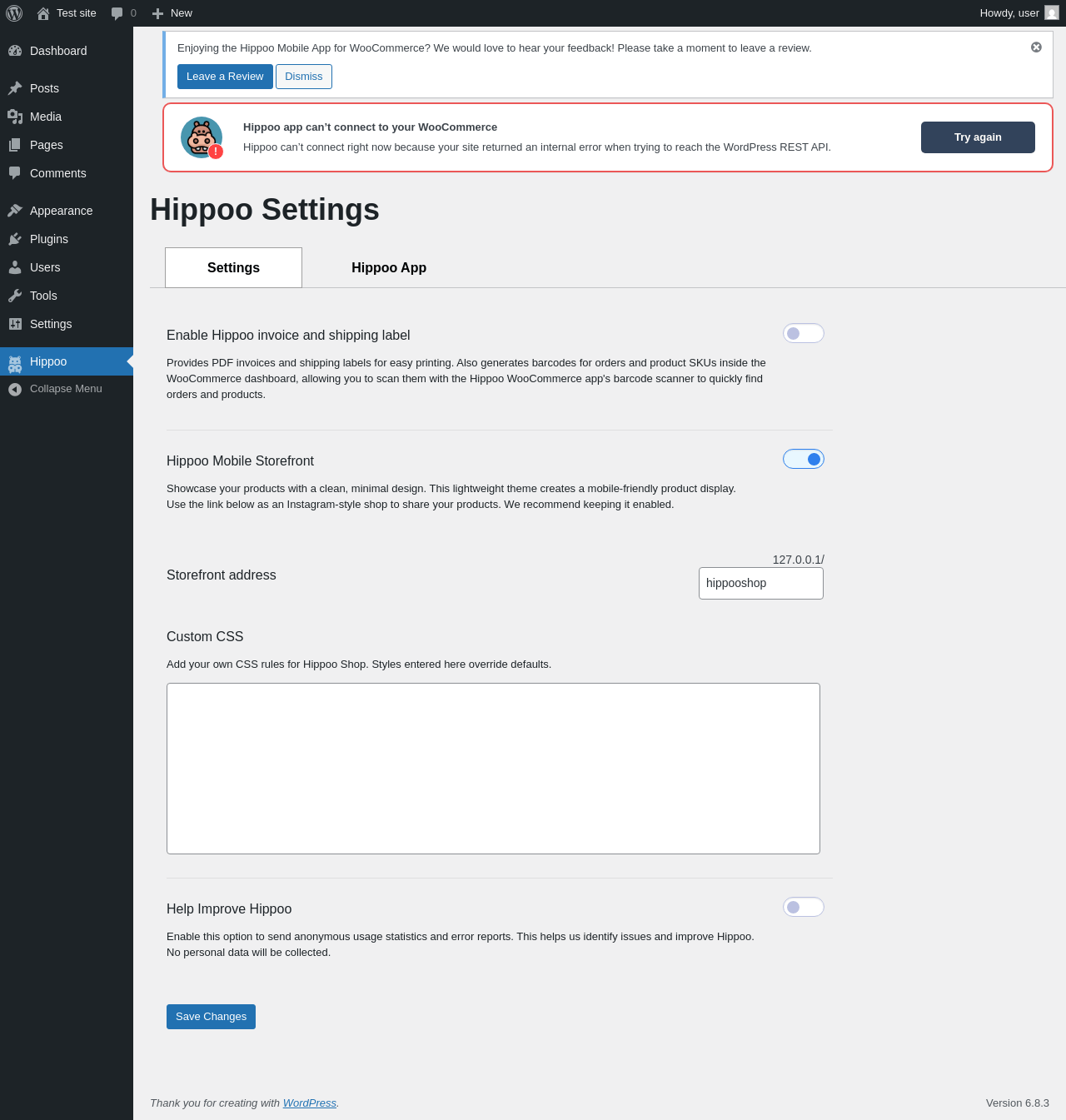Image resolution: width=1066 pixels, height=1120 pixels.
Task: Enable Hippoo invoice and shipping label toggle
Action: tap(804, 333)
